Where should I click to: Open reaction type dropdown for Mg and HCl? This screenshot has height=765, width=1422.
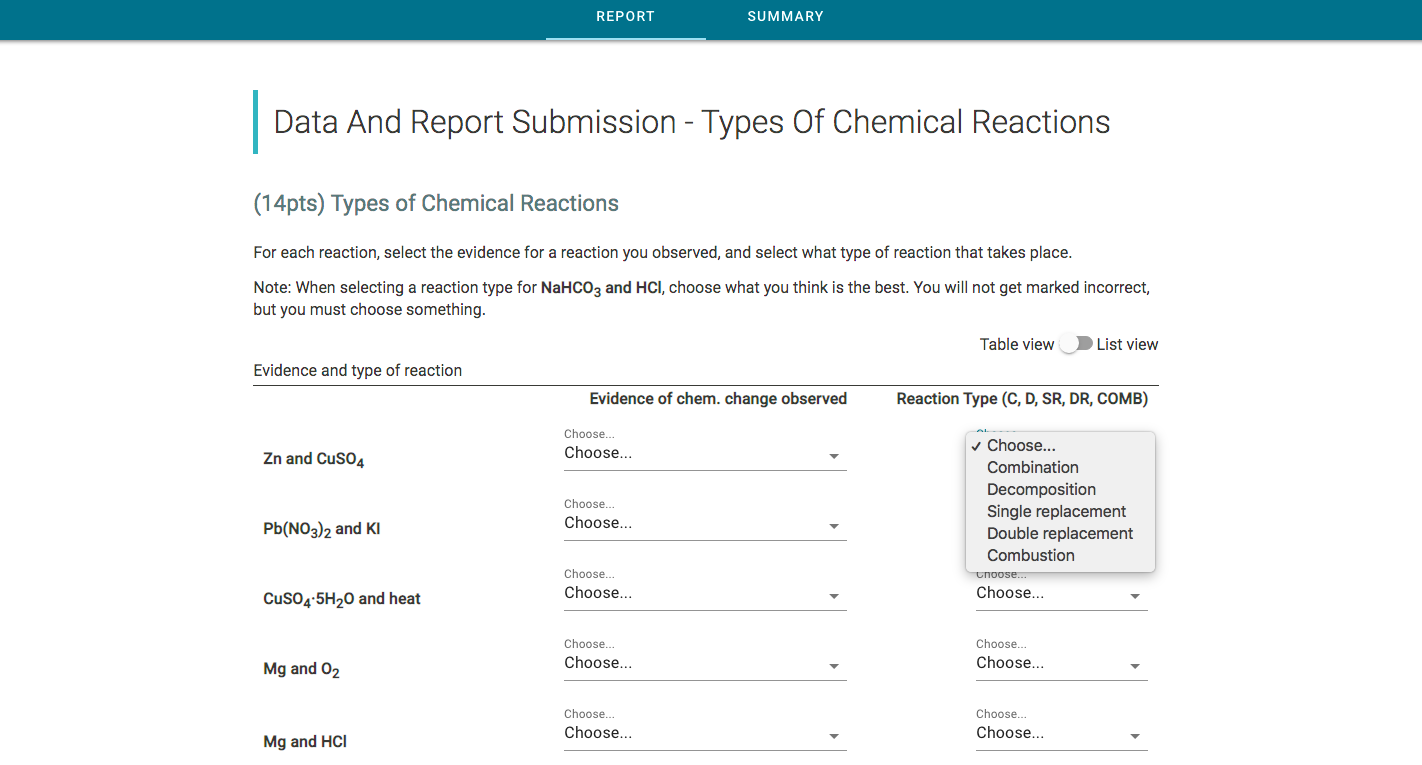pyautogui.click(x=1061, y=733)
